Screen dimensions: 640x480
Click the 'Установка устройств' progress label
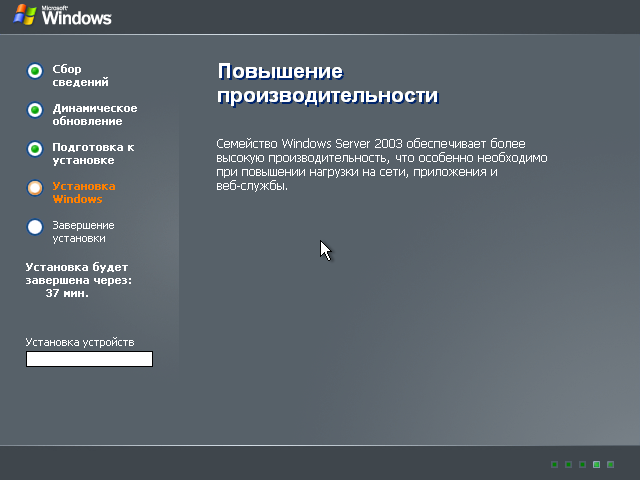tap(80, 342)
